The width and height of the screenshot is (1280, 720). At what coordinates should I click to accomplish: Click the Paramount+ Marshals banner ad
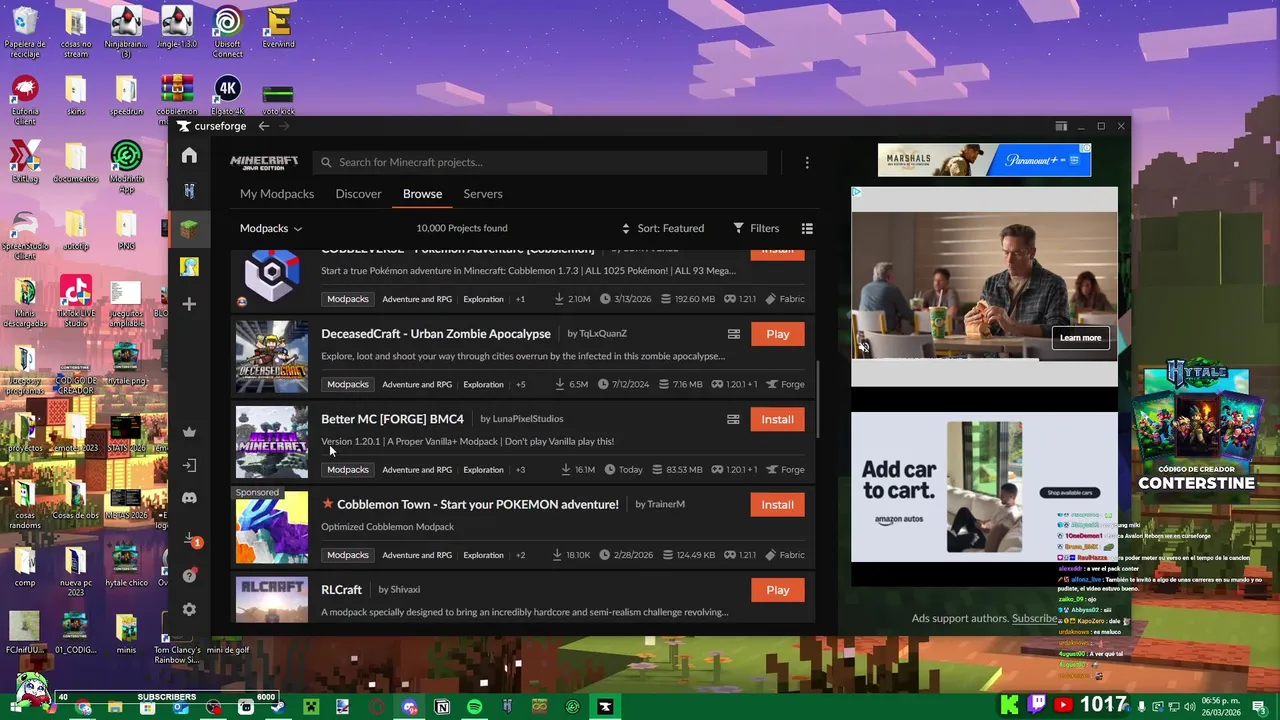(x=984, y=160)
